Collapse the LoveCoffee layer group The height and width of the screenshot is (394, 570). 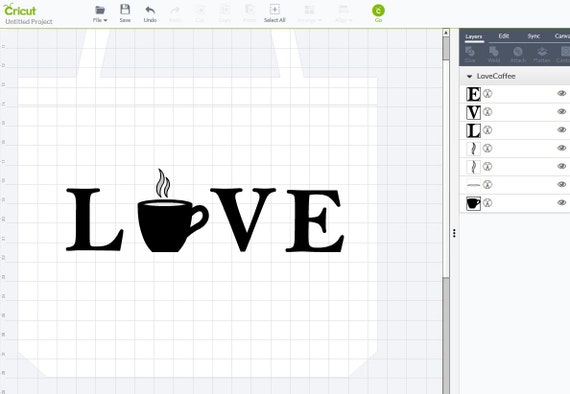point(469,76)
